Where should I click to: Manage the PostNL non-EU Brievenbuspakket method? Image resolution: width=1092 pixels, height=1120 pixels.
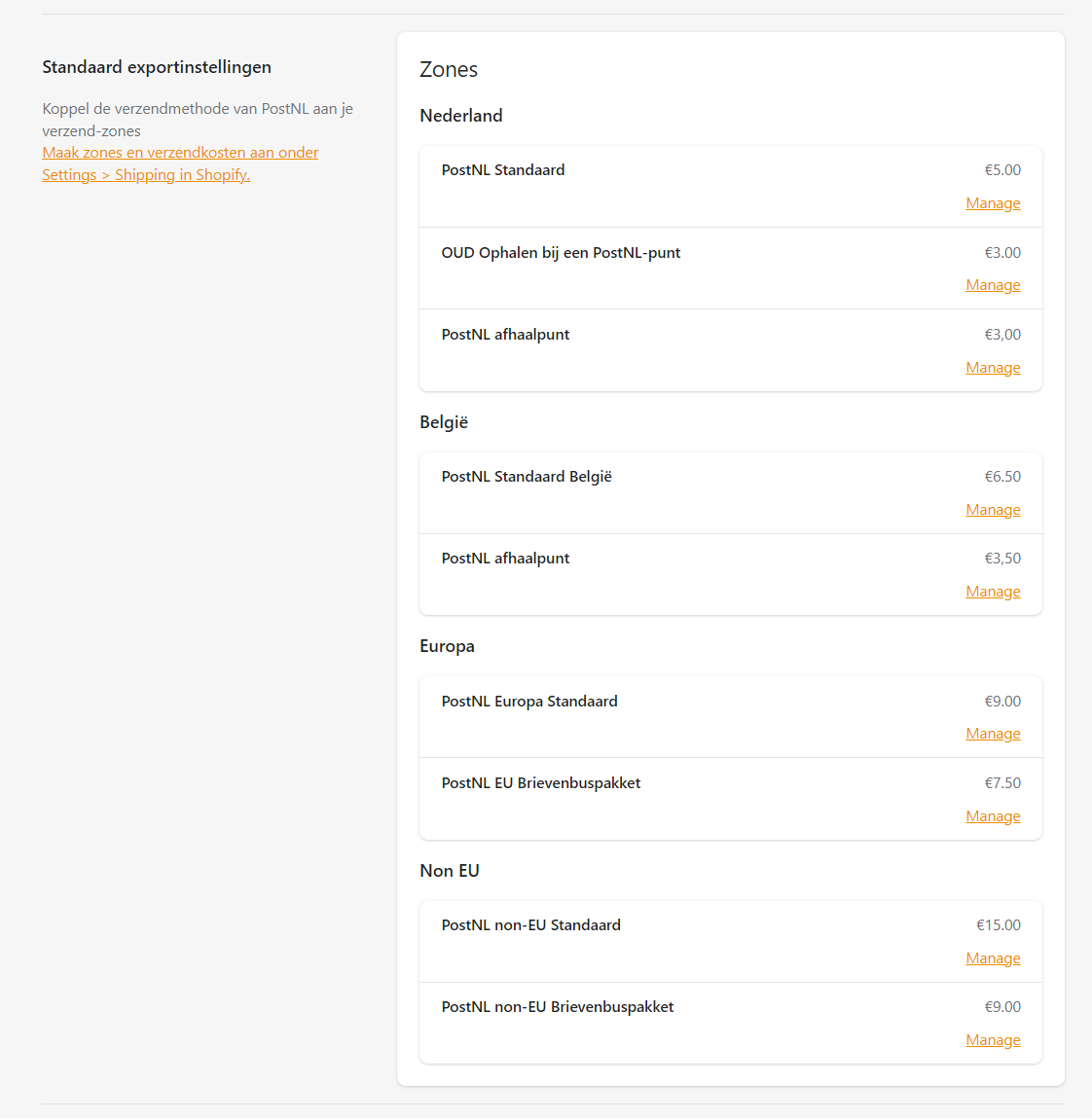pos(992,1039)
